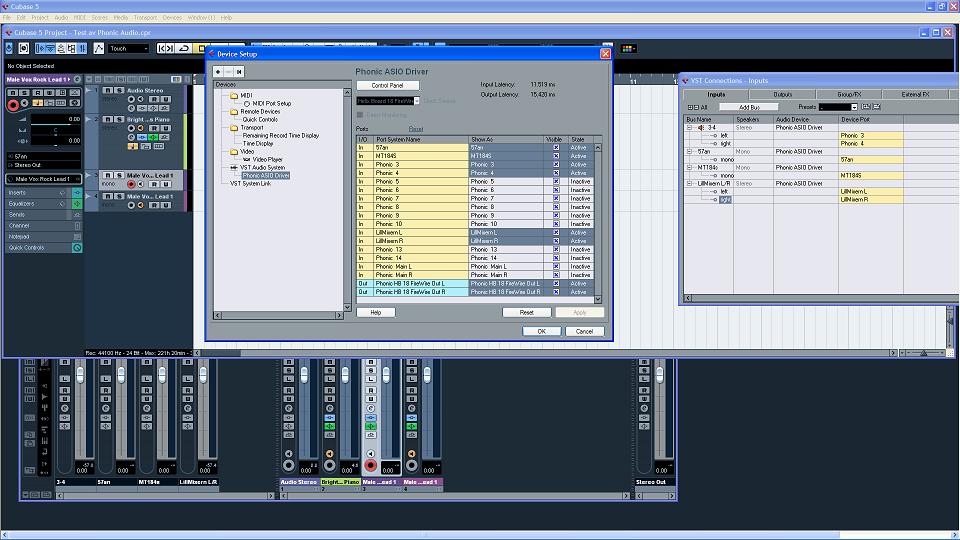This screenshot has height=540, width=960.
Task: Open the Presets dropdown in VST Connections
Action: (x=855, y=107)
